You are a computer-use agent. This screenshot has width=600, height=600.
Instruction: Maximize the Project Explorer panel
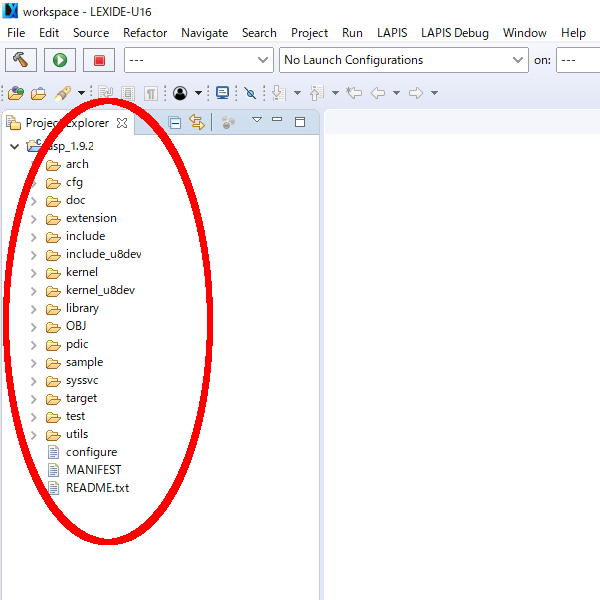tap(300, 122)
